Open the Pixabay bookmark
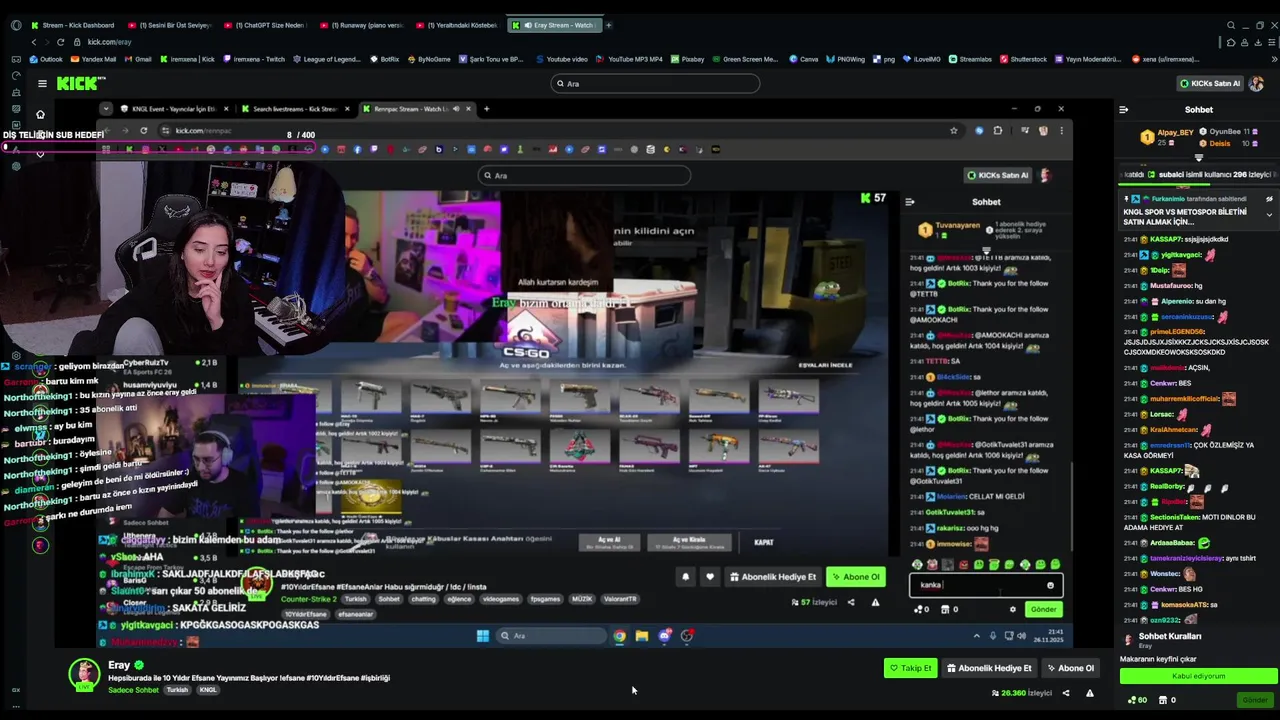 (687, 59)
